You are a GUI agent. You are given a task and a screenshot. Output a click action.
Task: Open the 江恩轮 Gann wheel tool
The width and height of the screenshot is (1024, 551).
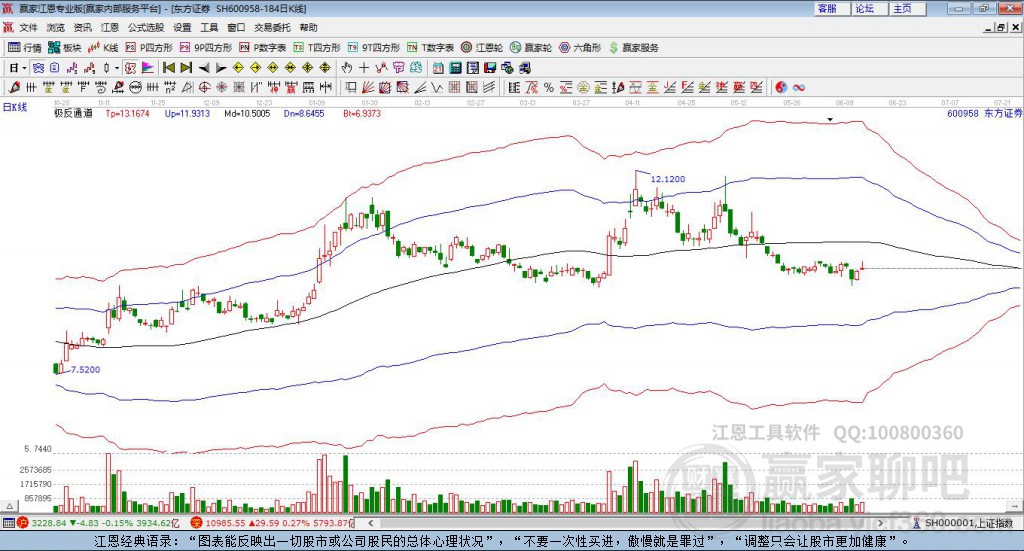482,48
